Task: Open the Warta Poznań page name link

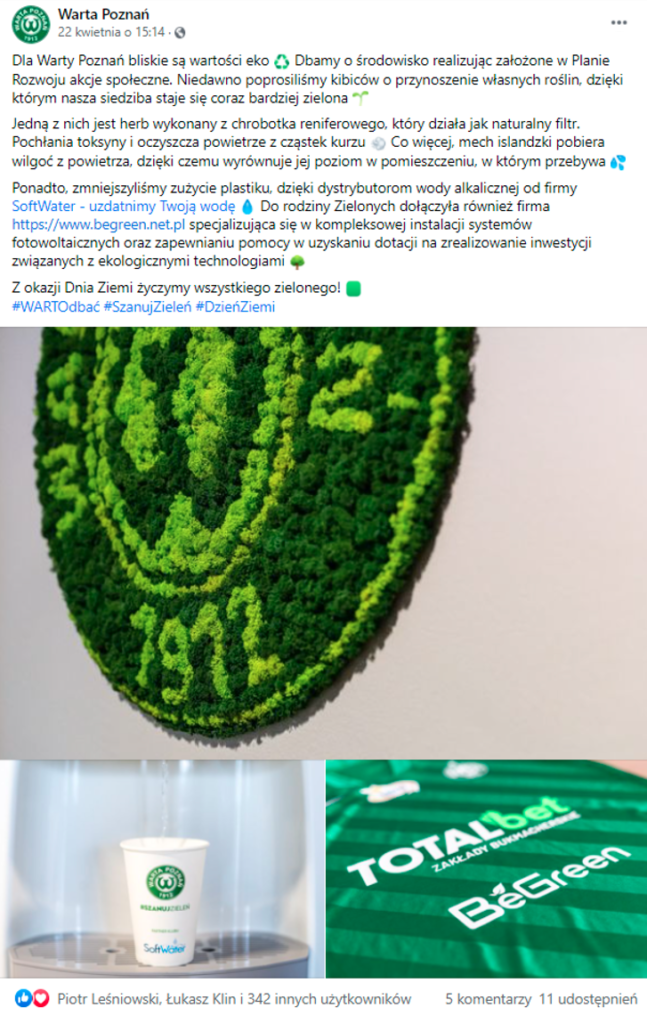Action: point(103,14)
